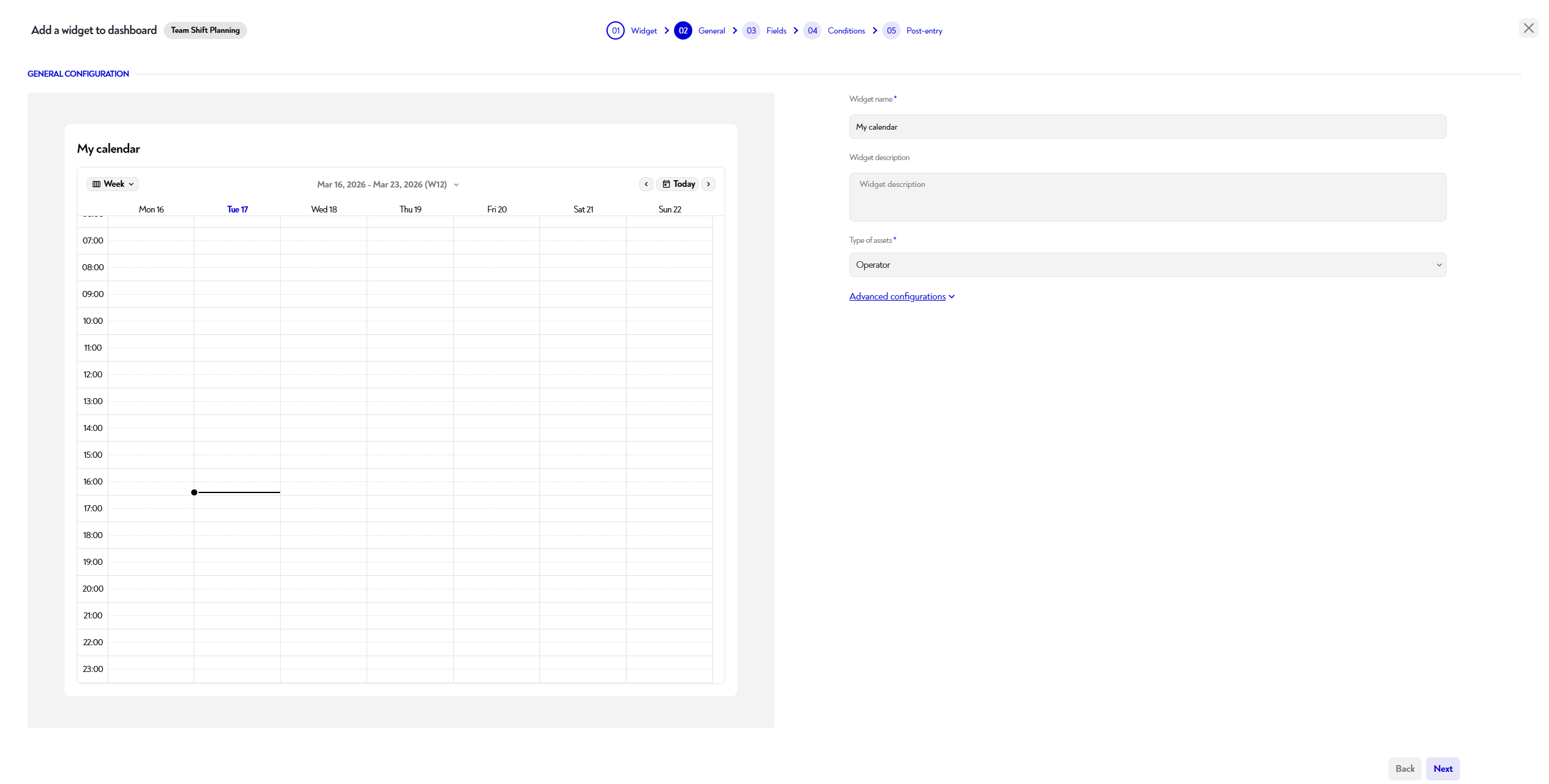Click the grid icon in the Week selector
The height and width of the screenshot is (784, 1549).
click(96, 183)
